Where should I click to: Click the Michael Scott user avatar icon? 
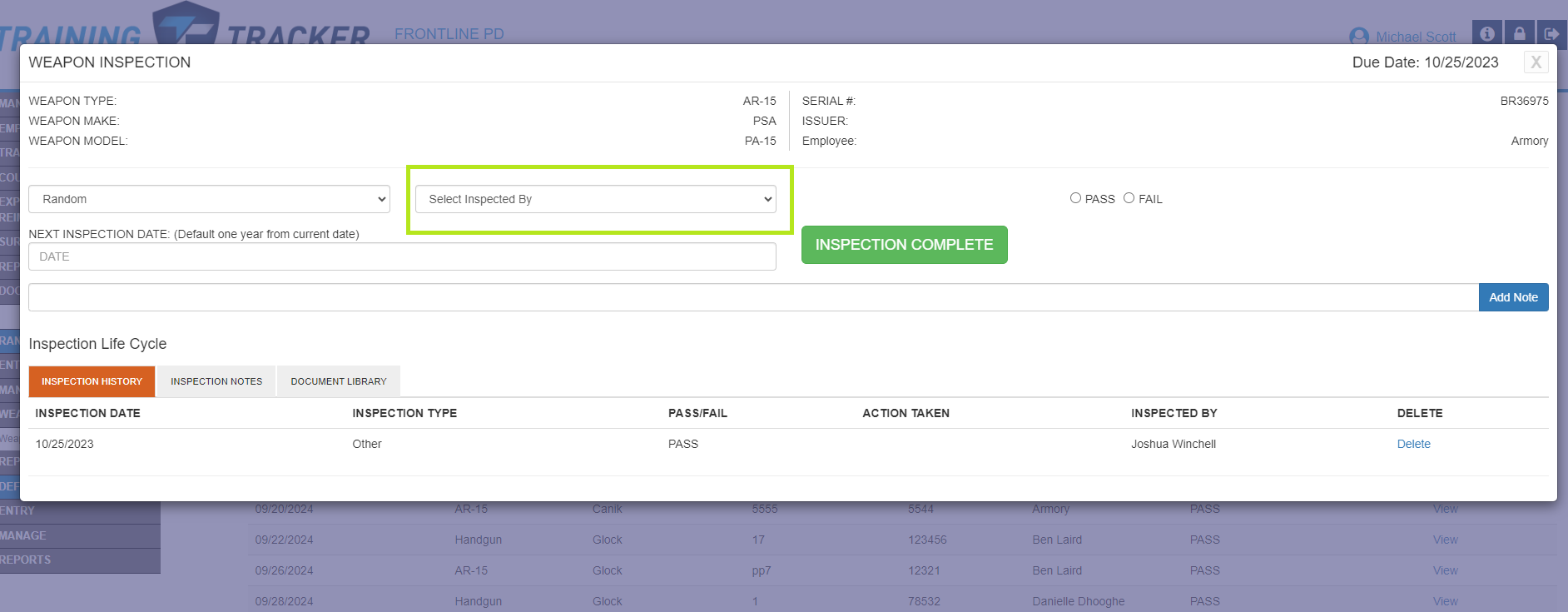(x=1359, y=37)
